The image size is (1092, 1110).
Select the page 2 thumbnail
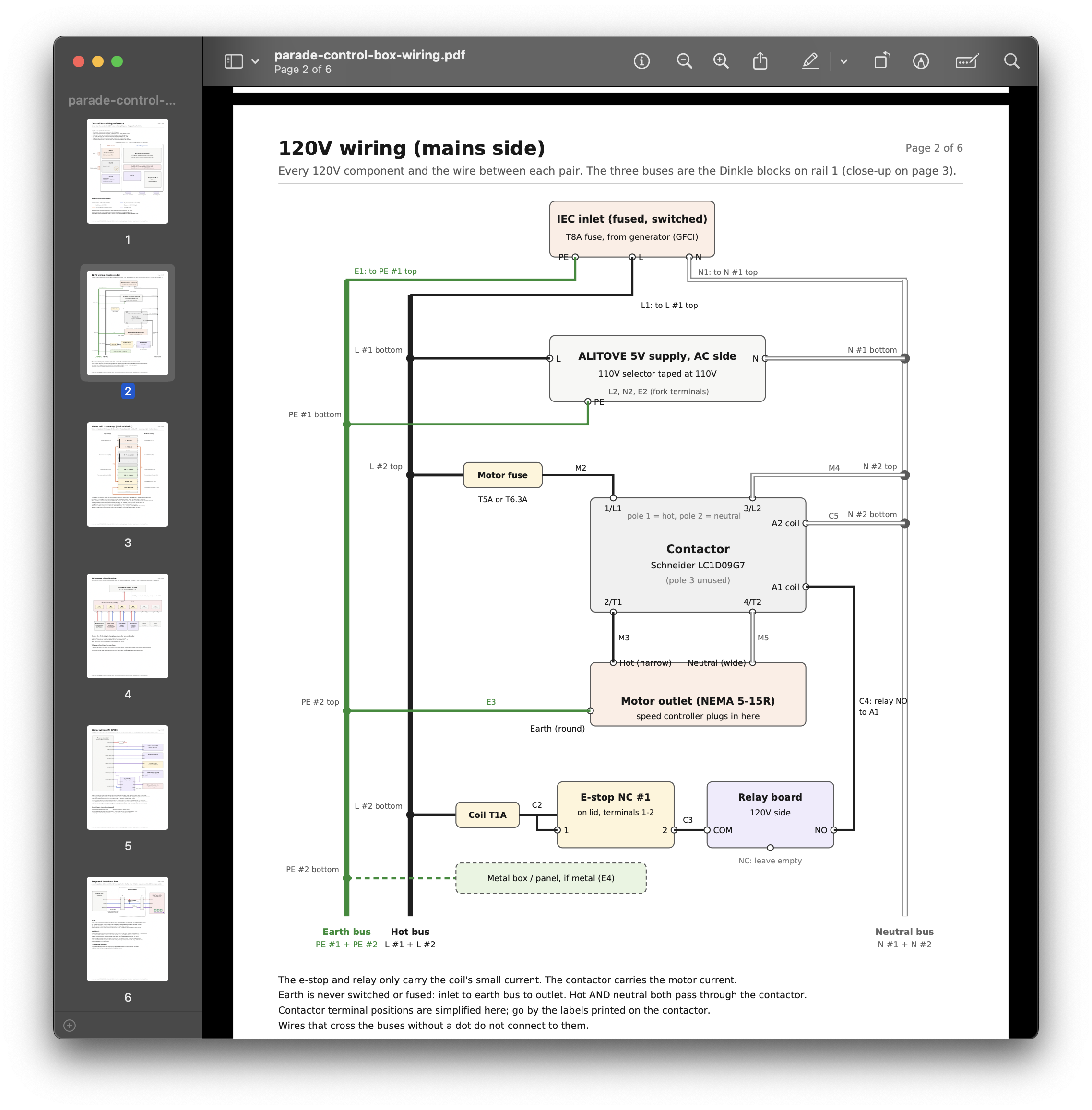127,323
